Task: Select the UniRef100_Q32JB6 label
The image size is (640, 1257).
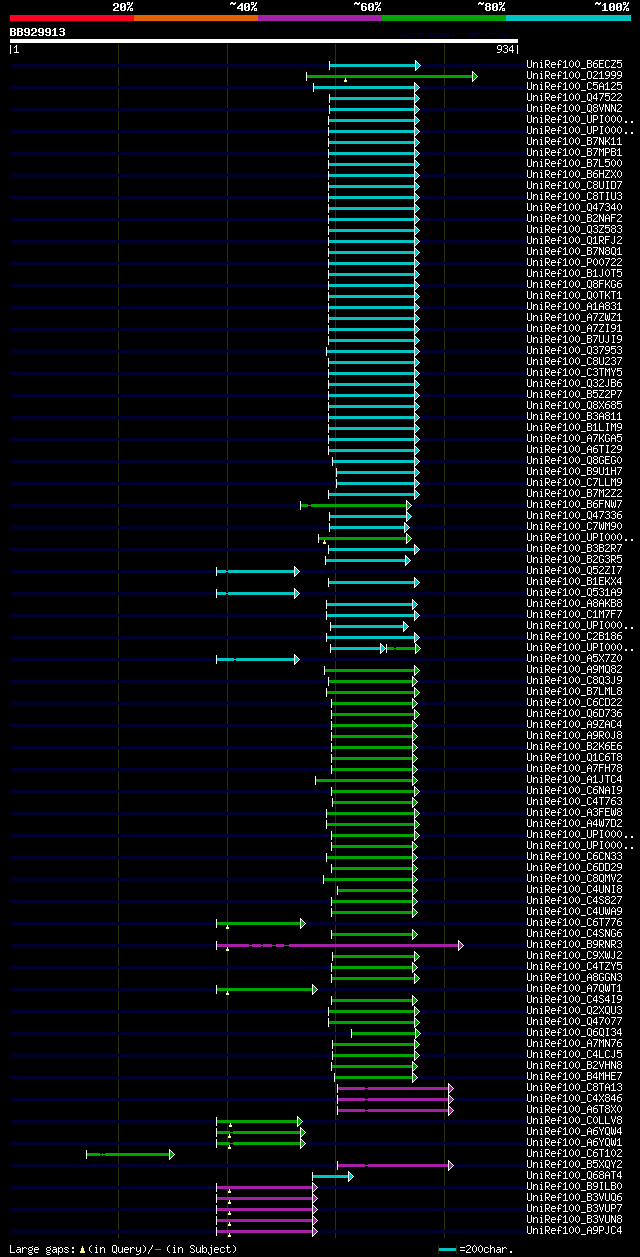Action: [x=576, y=384]
